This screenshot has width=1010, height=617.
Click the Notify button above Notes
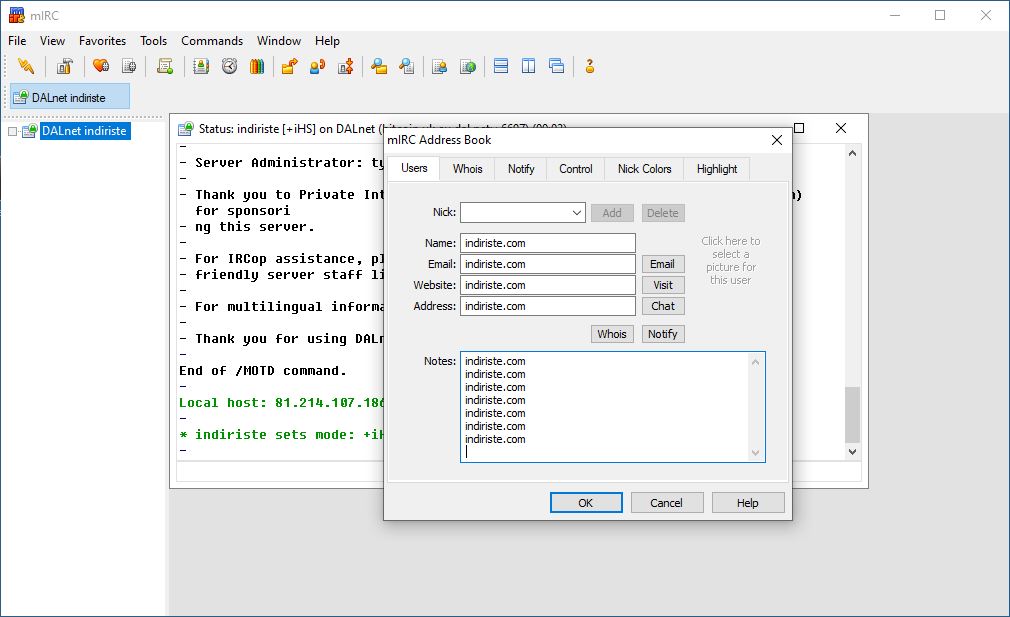[x=663, y=334]
